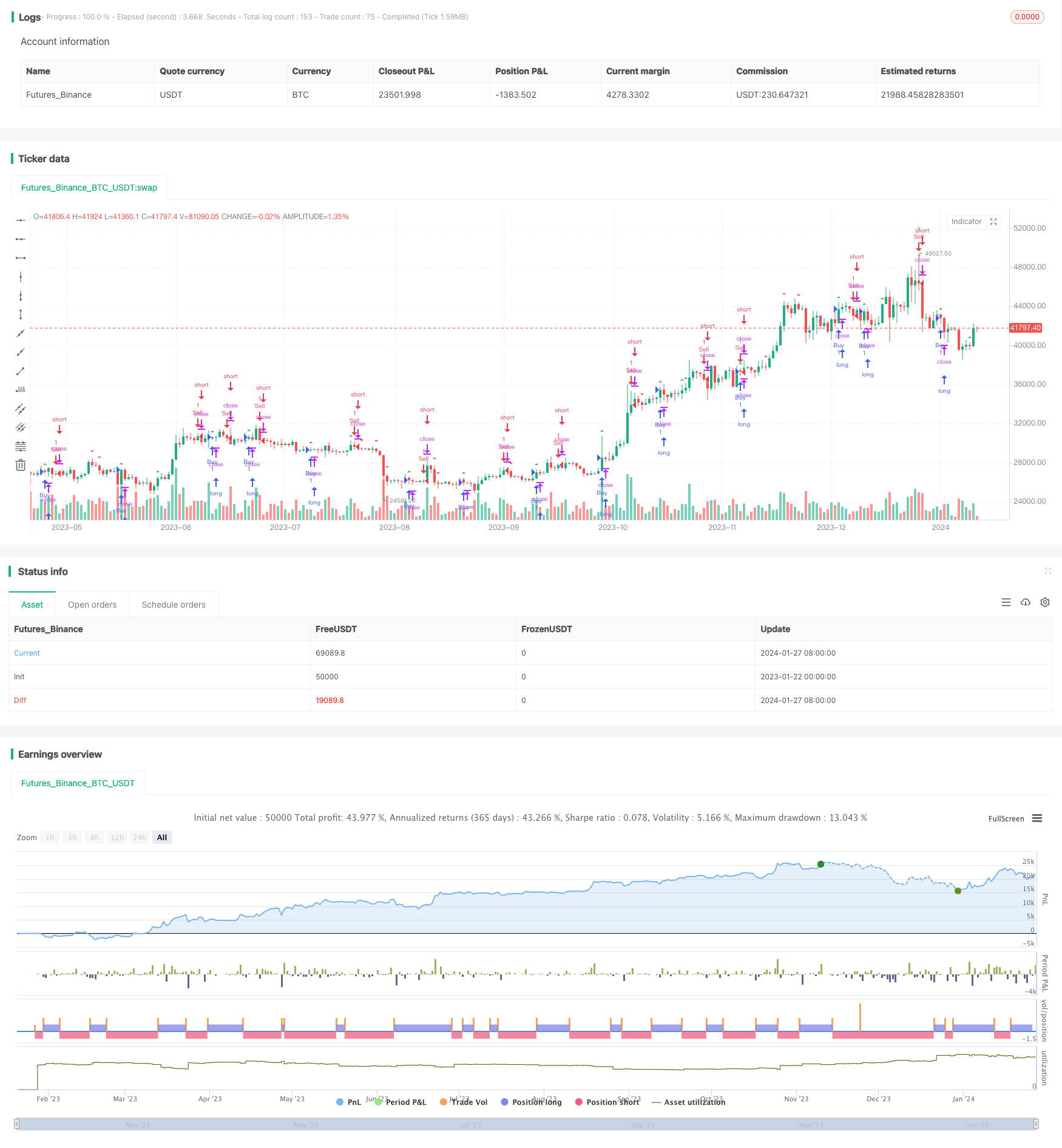Select the price channel line tool
1062x1148 pixels.
21,409
